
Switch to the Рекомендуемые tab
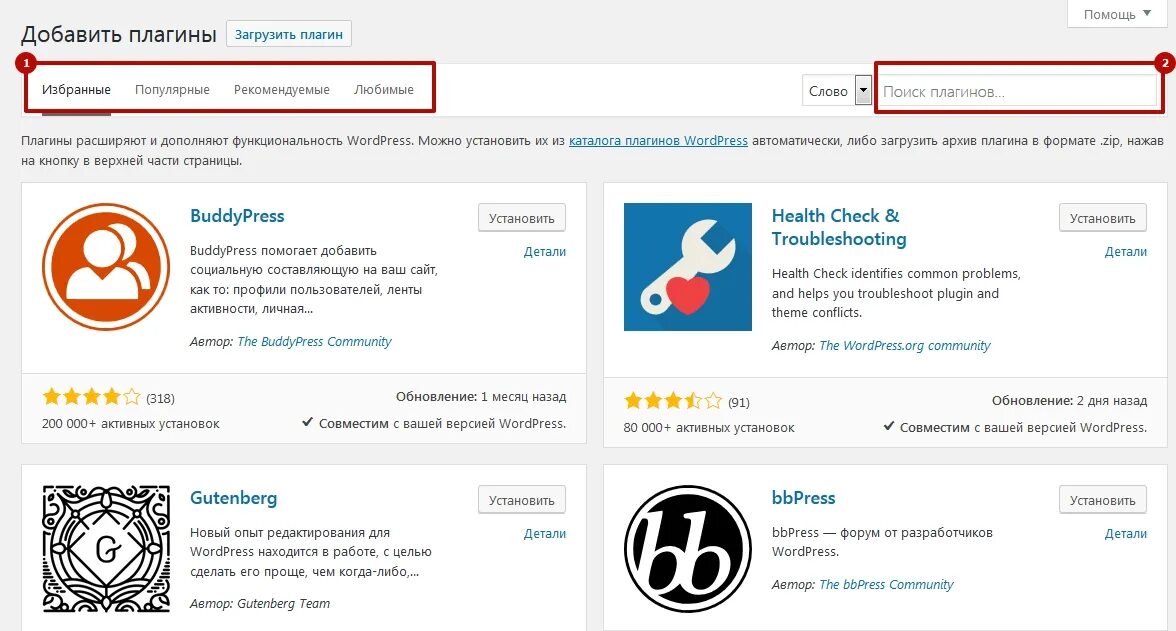(x=282, y=89)
